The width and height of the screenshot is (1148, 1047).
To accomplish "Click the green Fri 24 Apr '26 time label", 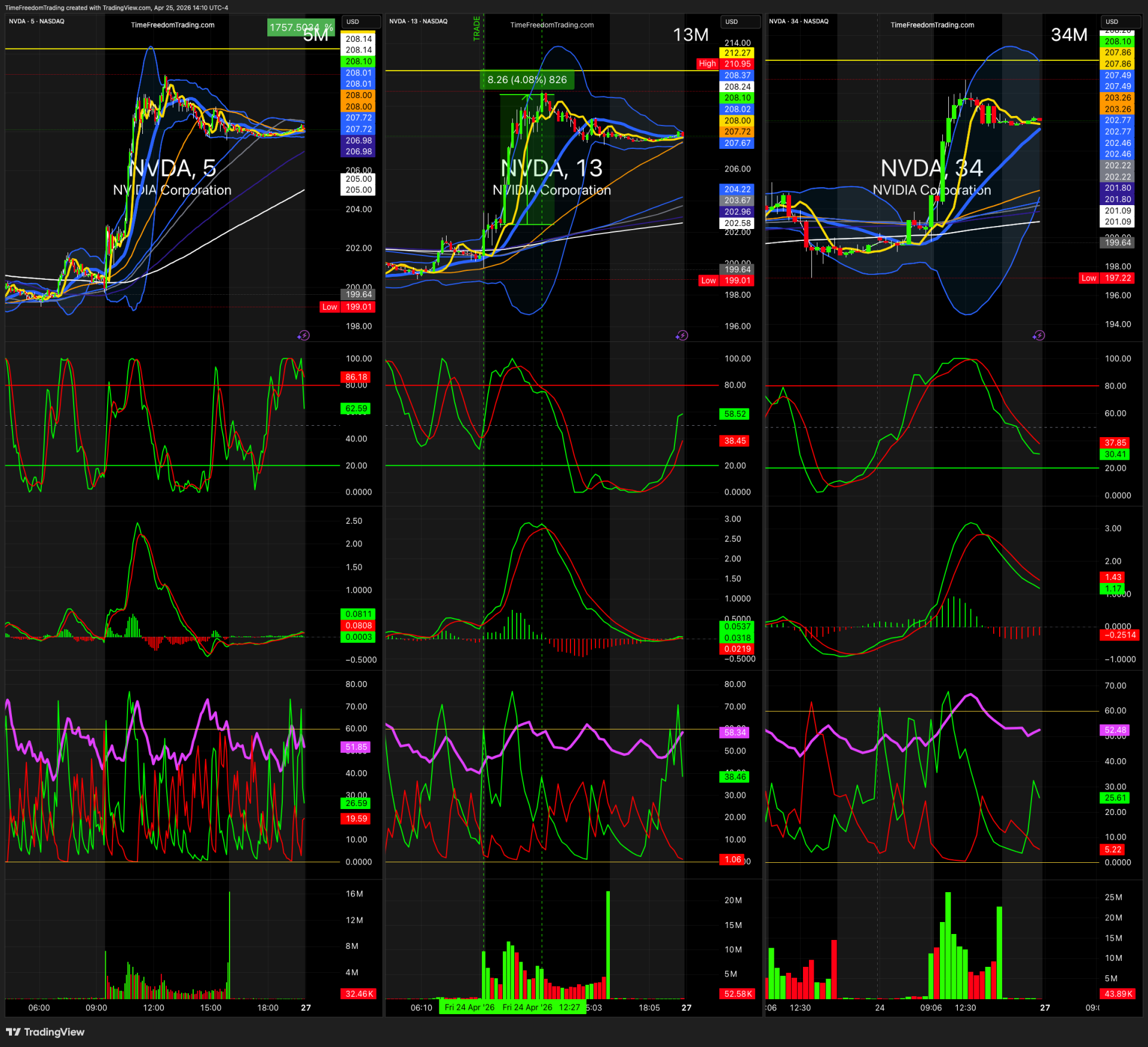I will click(469, 1008).
